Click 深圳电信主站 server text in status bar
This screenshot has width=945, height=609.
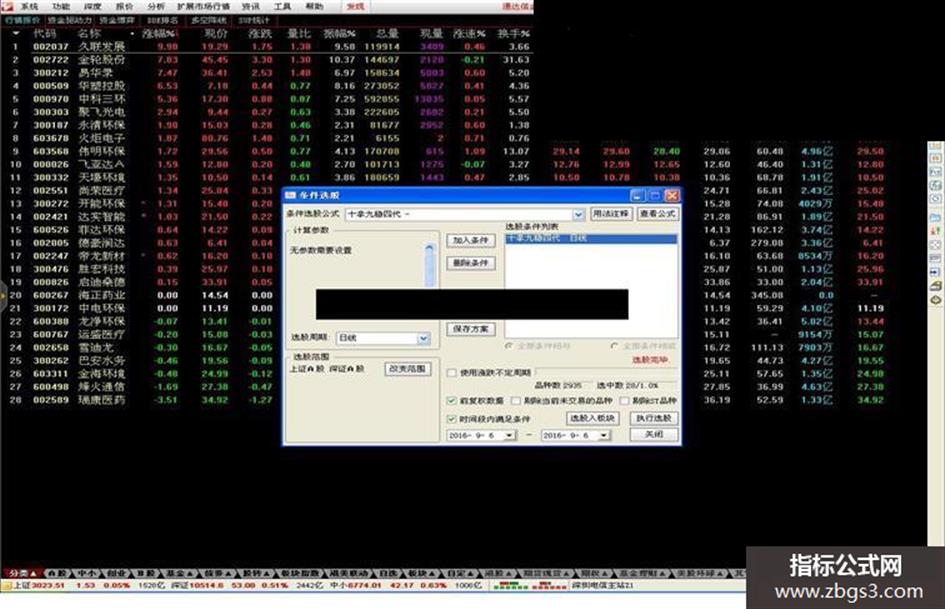click(603, 585)
